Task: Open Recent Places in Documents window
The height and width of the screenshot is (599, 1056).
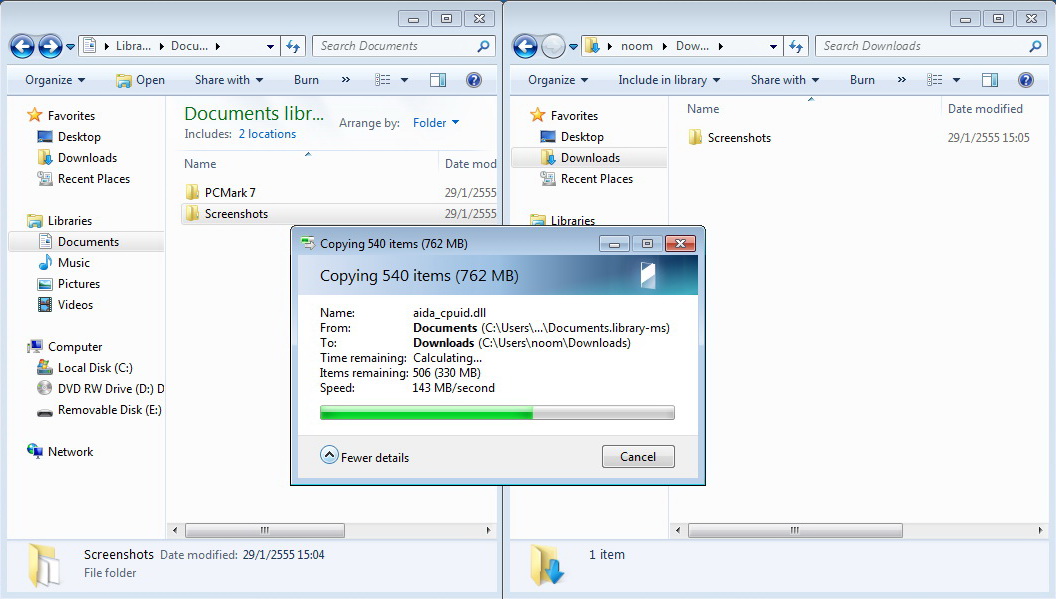Action: [x=94, y=179]
